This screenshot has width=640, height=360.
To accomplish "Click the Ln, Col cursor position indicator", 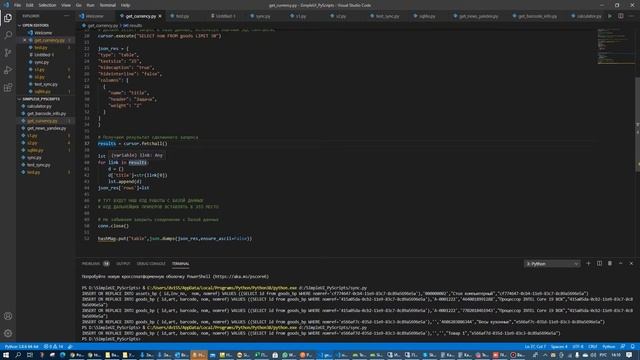I will tap(535, 347).
